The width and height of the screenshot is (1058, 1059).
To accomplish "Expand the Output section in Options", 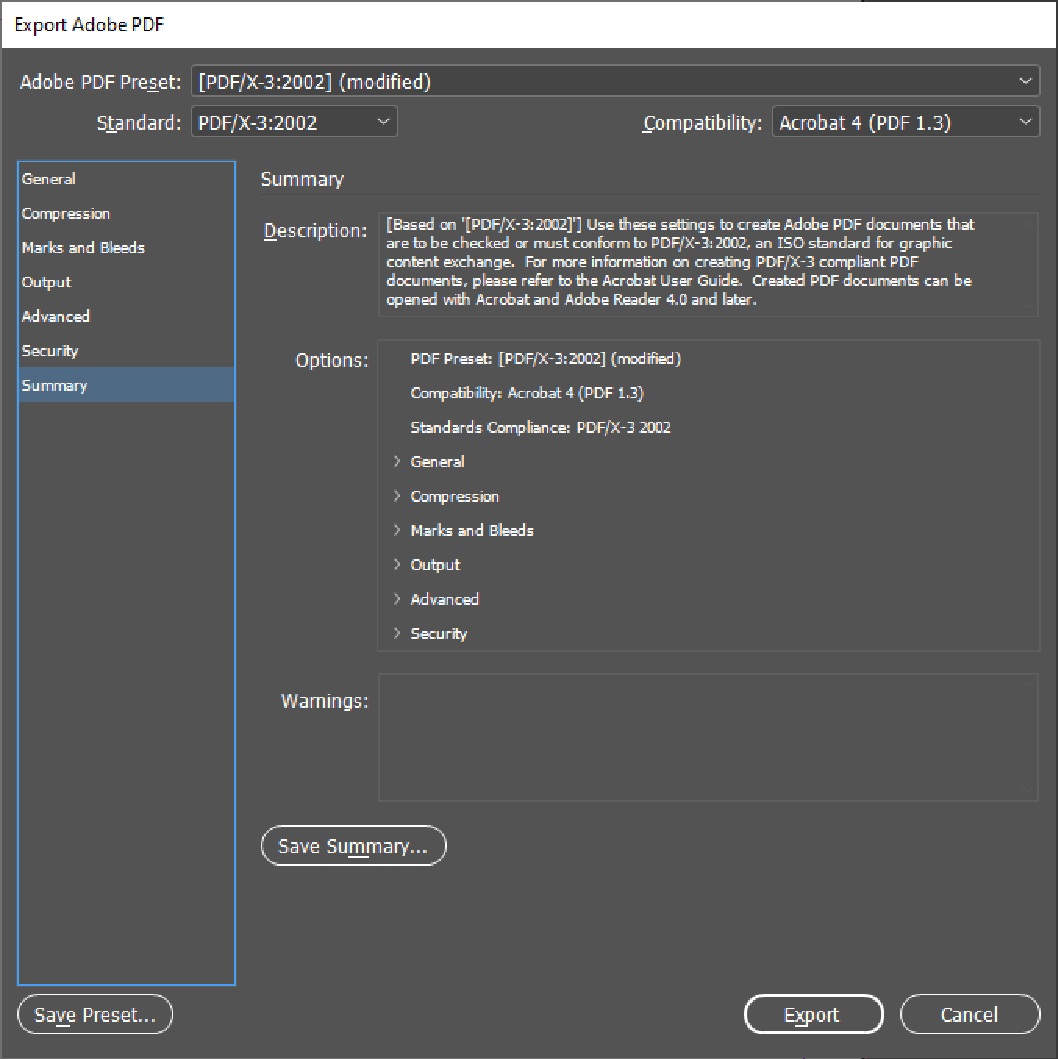I will (397, 565).
